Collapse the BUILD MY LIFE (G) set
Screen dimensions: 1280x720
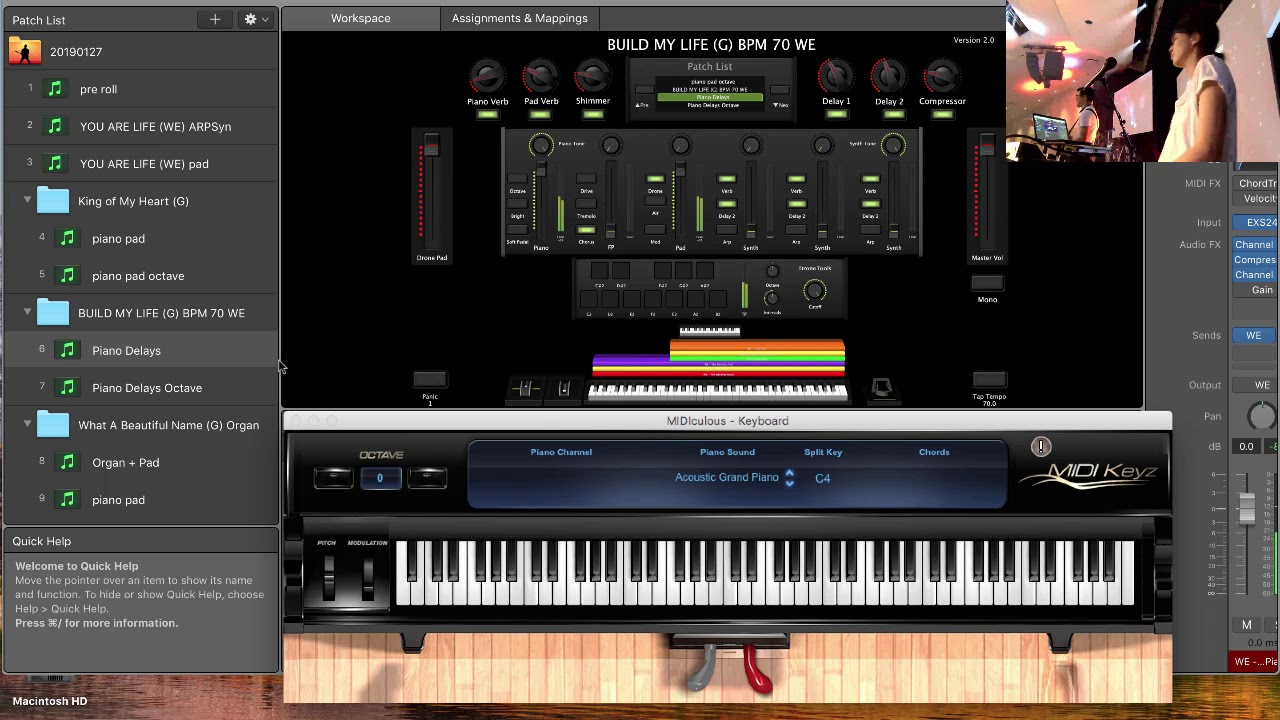point(27,313)
